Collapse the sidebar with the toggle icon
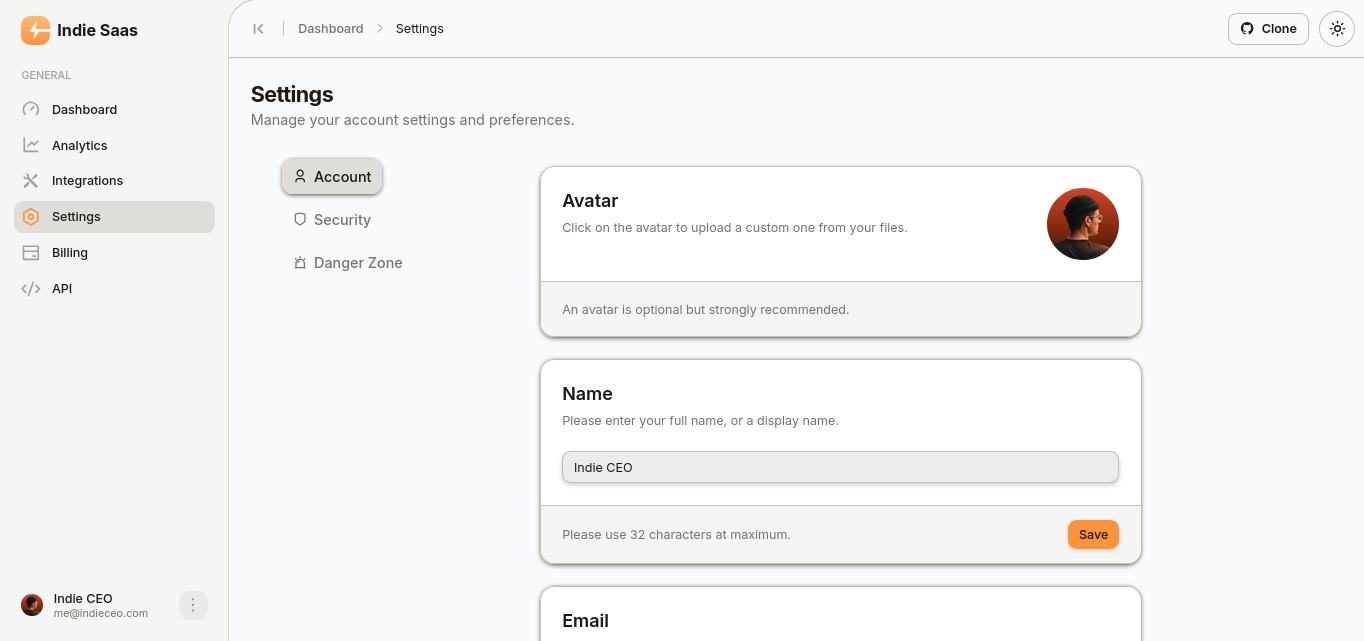The image size is (1364, 641). click(258, 29)
